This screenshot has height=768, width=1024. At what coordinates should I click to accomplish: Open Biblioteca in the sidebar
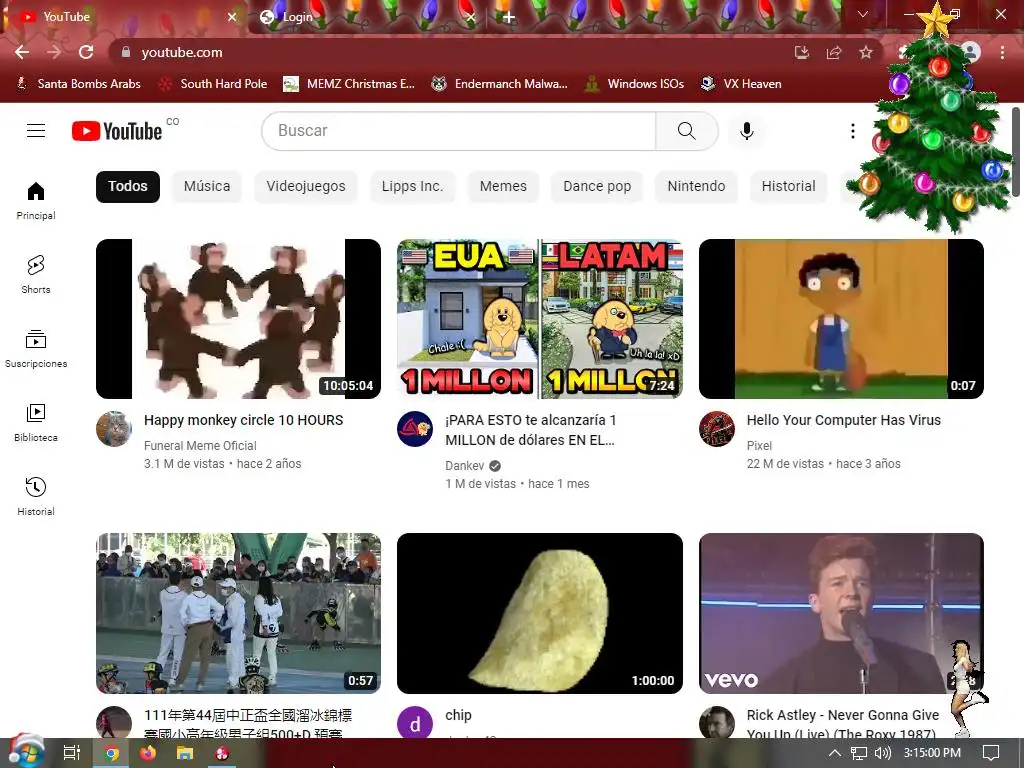(x=36, y=423)
